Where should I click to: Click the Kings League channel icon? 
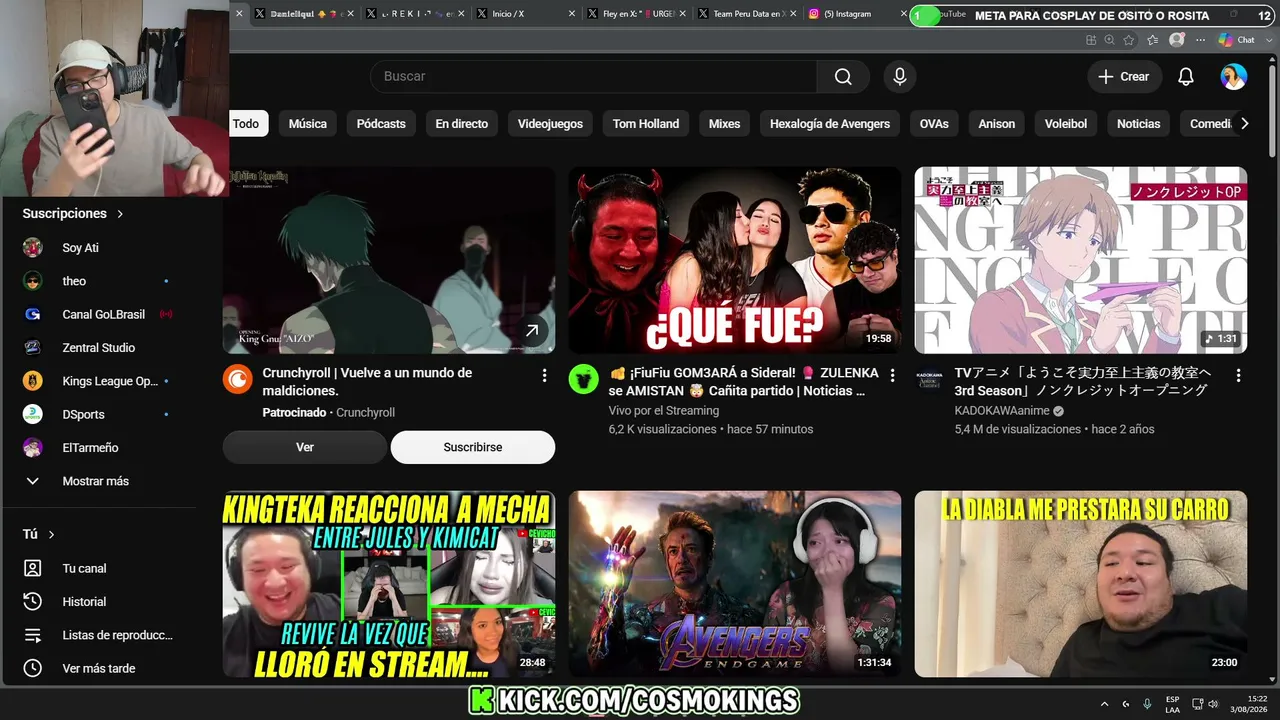[x=33, y=381]
